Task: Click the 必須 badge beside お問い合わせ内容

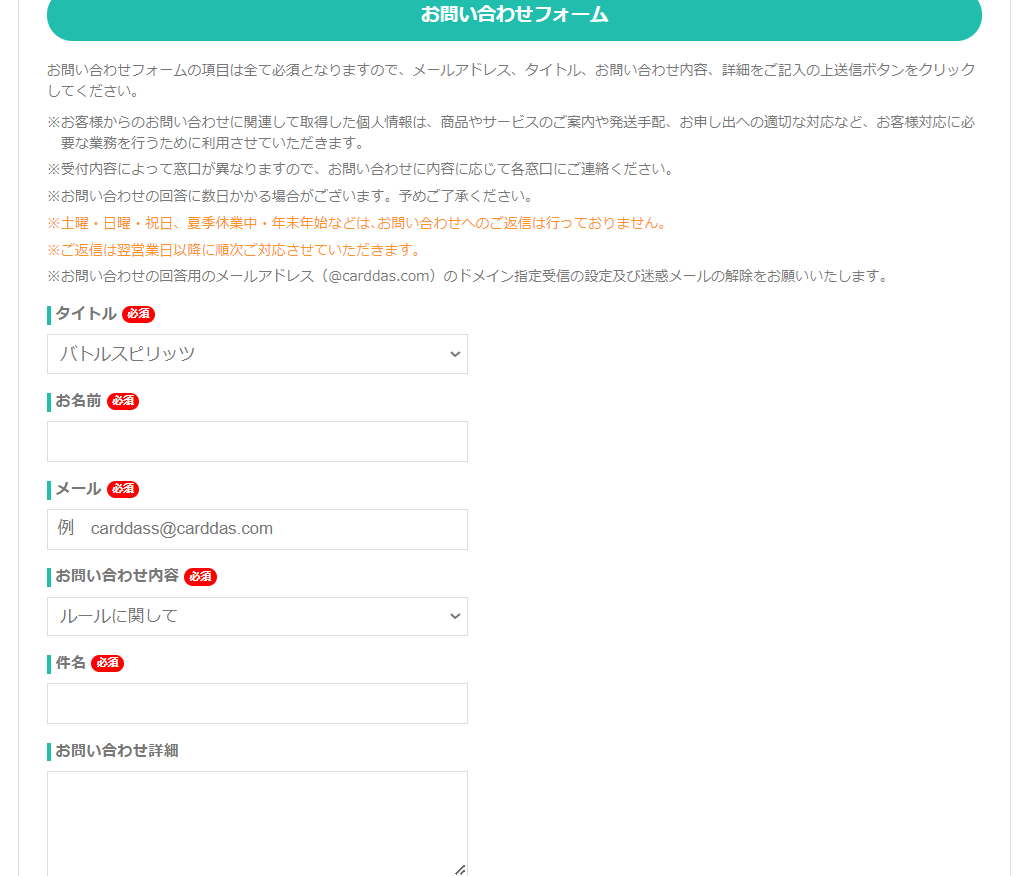Action: (x=201, y=577)
